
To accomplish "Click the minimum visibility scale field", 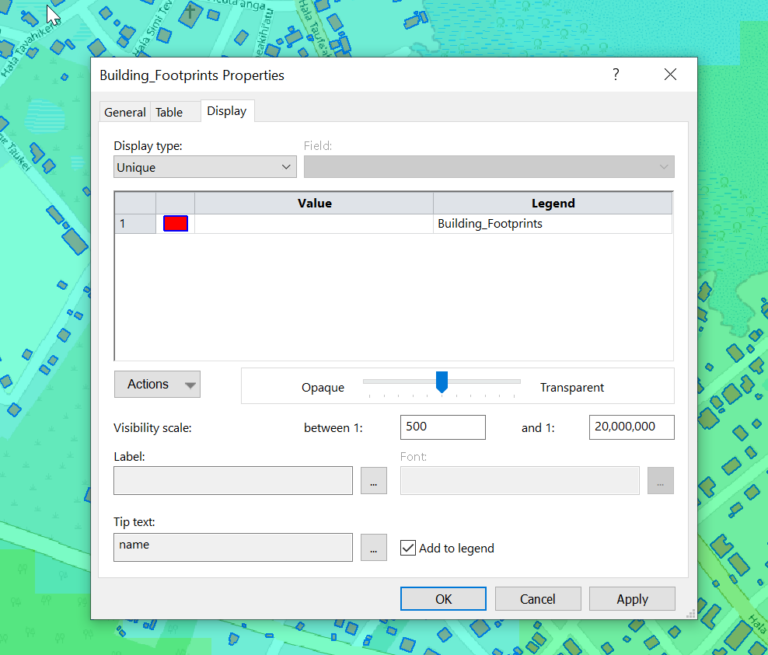I will [x=442, y=427].
